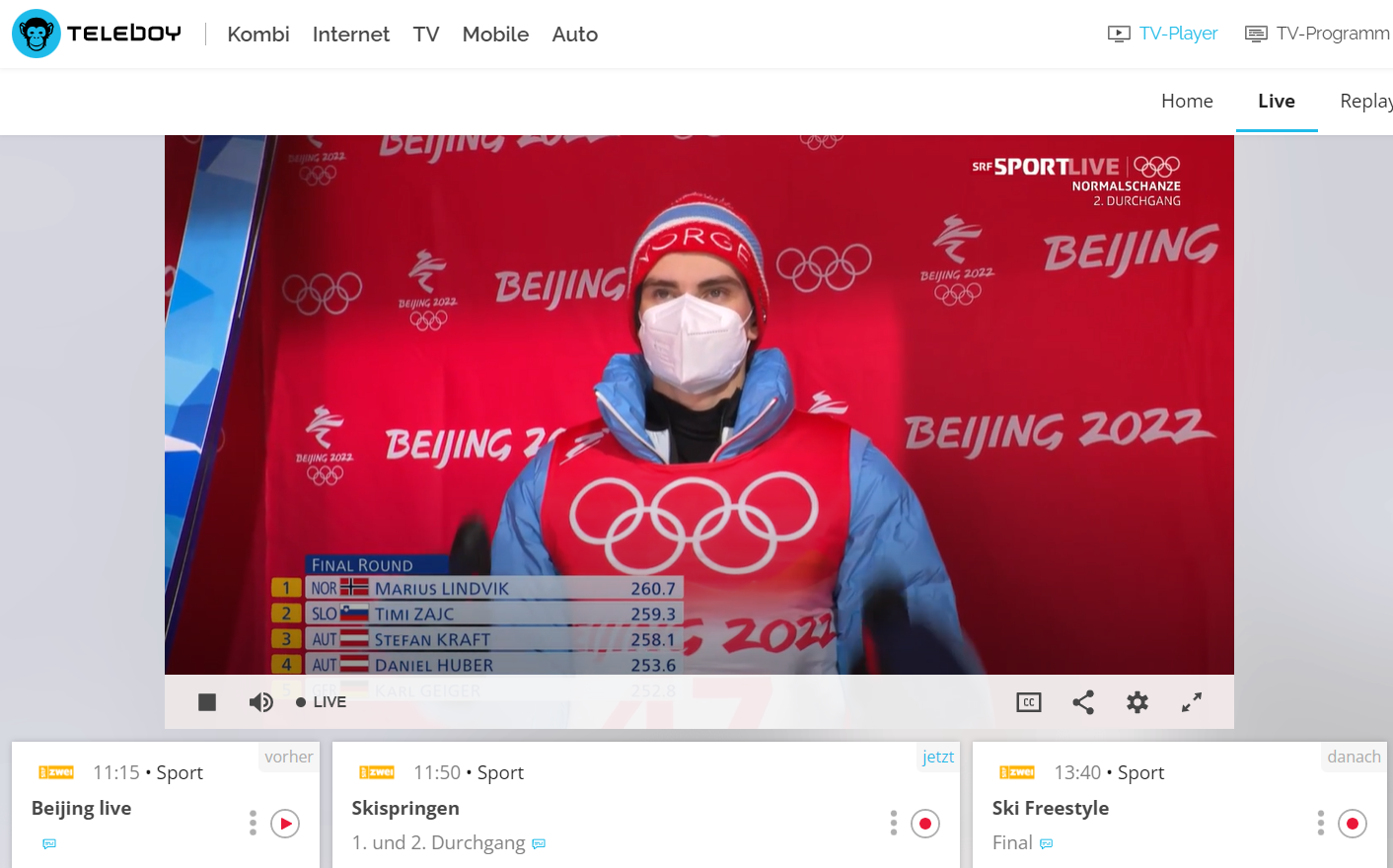Click subtitle icon under Beijing live
The width and height of the screenshot is (1393, 868).
pos(49,844)
